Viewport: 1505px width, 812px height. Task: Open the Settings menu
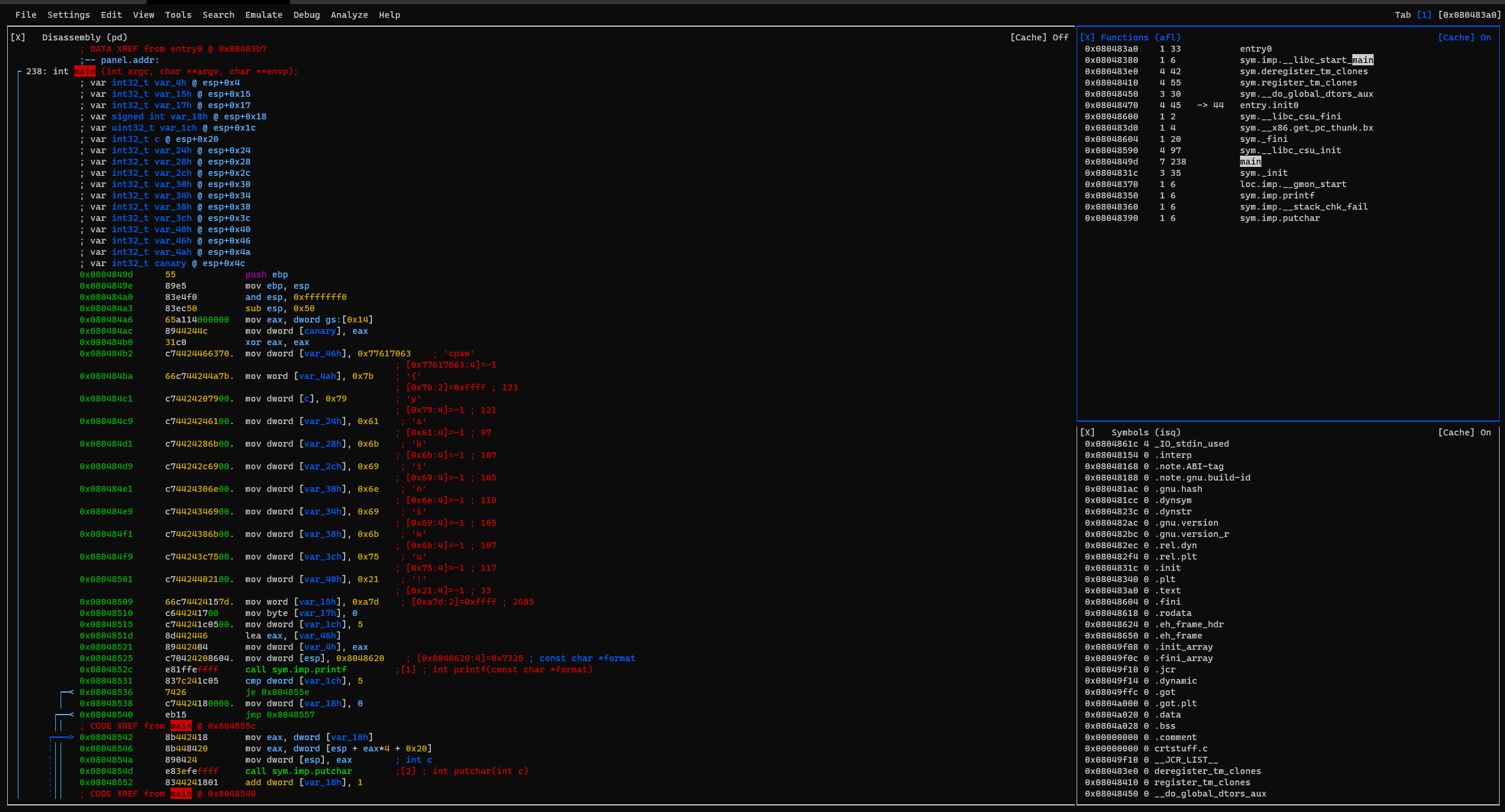[68, 15]
